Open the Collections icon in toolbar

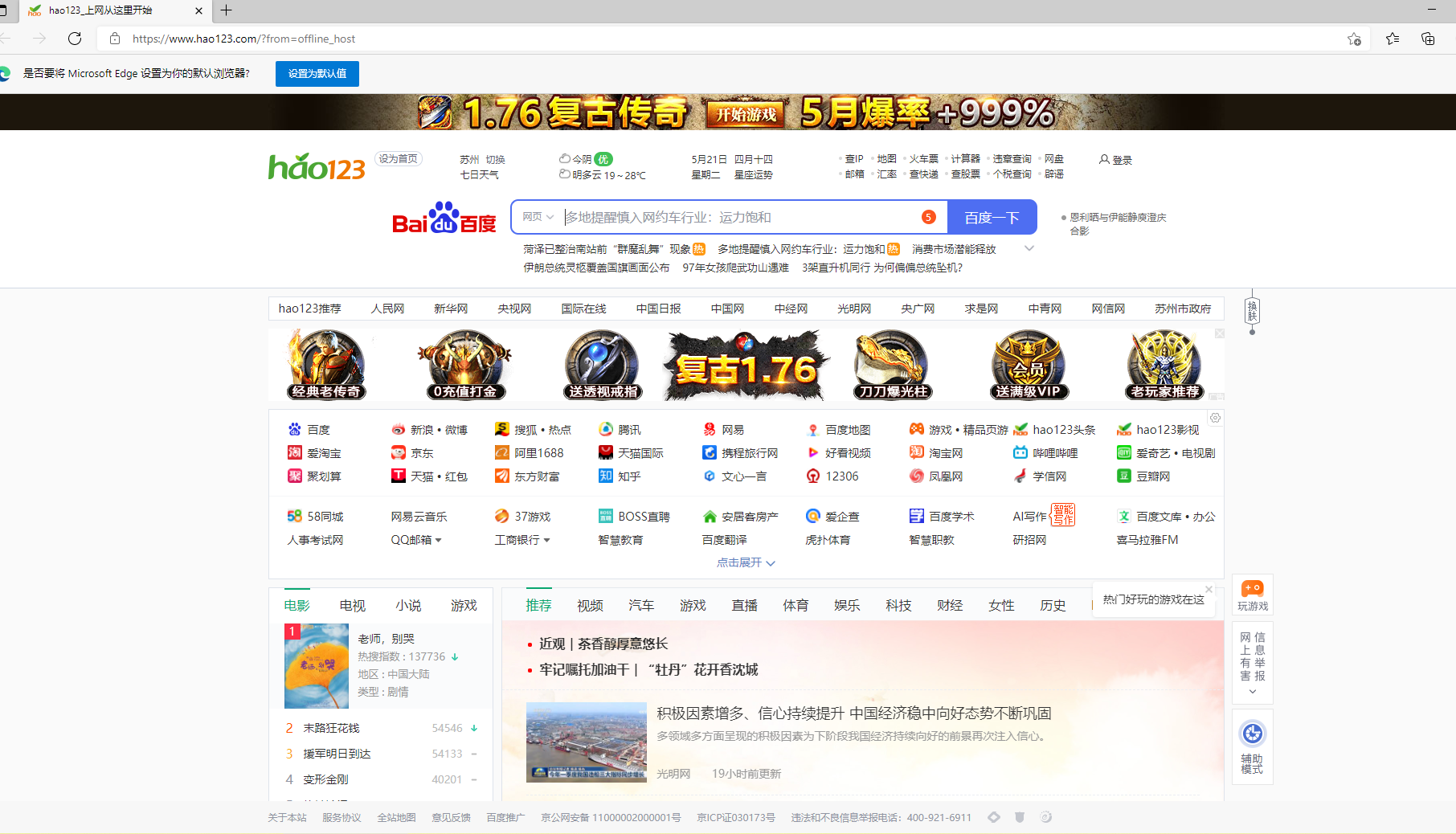[x=1428, y=39]
